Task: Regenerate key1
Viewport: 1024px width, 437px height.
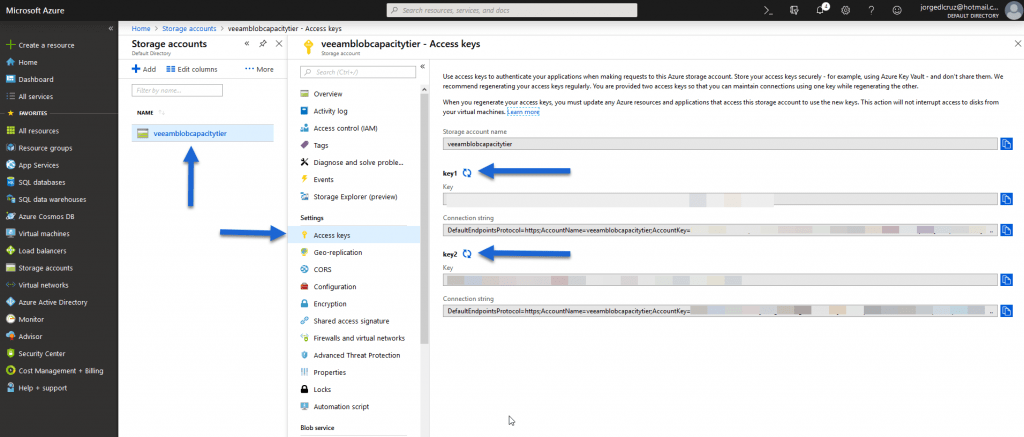Action: (467, 173)
